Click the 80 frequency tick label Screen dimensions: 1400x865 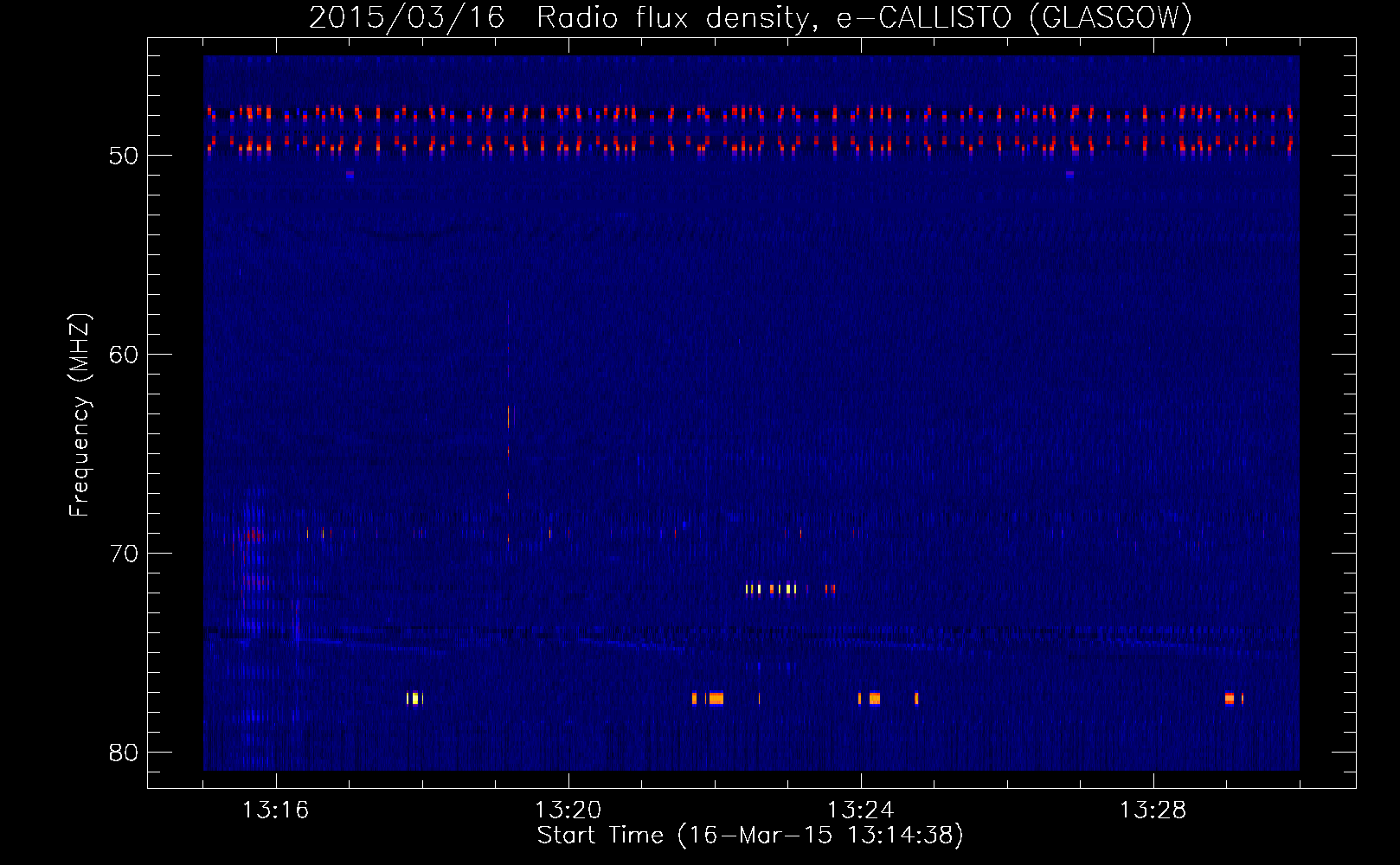pyautogui.click(x=124, y=753)
